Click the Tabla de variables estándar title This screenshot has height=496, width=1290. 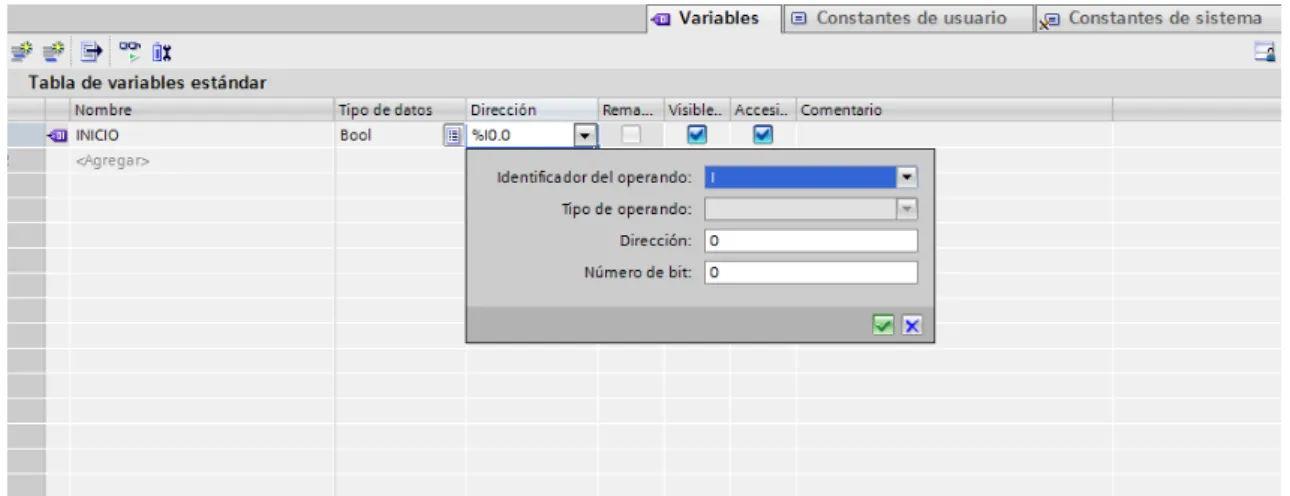pyautogui.click(x=147, y=82)
